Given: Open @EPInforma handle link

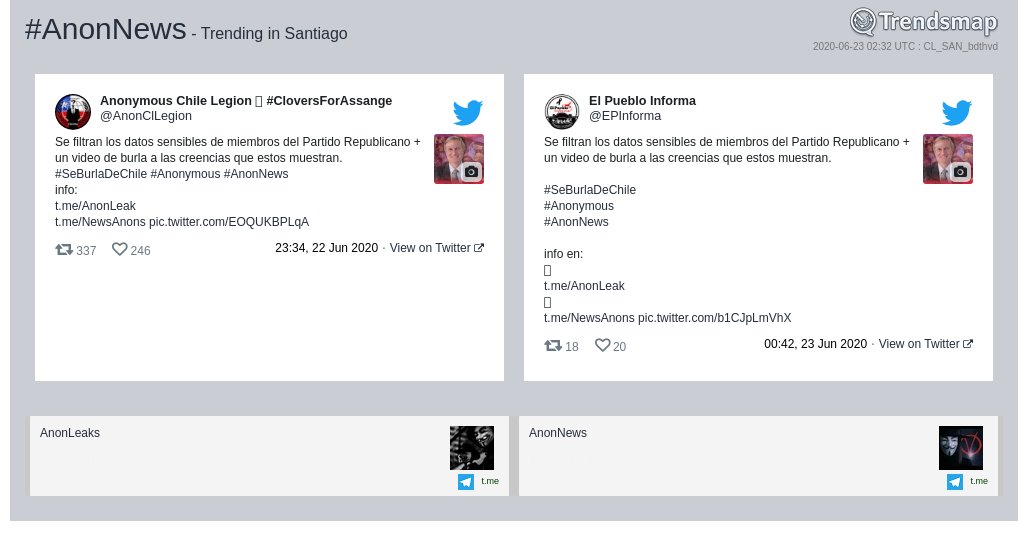Looking at the screenshot, I should point(625,116).
